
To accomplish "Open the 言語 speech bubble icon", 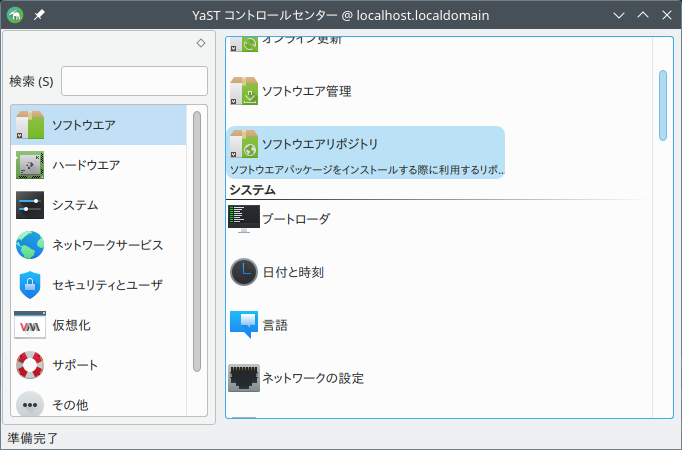I will (244, 325).
